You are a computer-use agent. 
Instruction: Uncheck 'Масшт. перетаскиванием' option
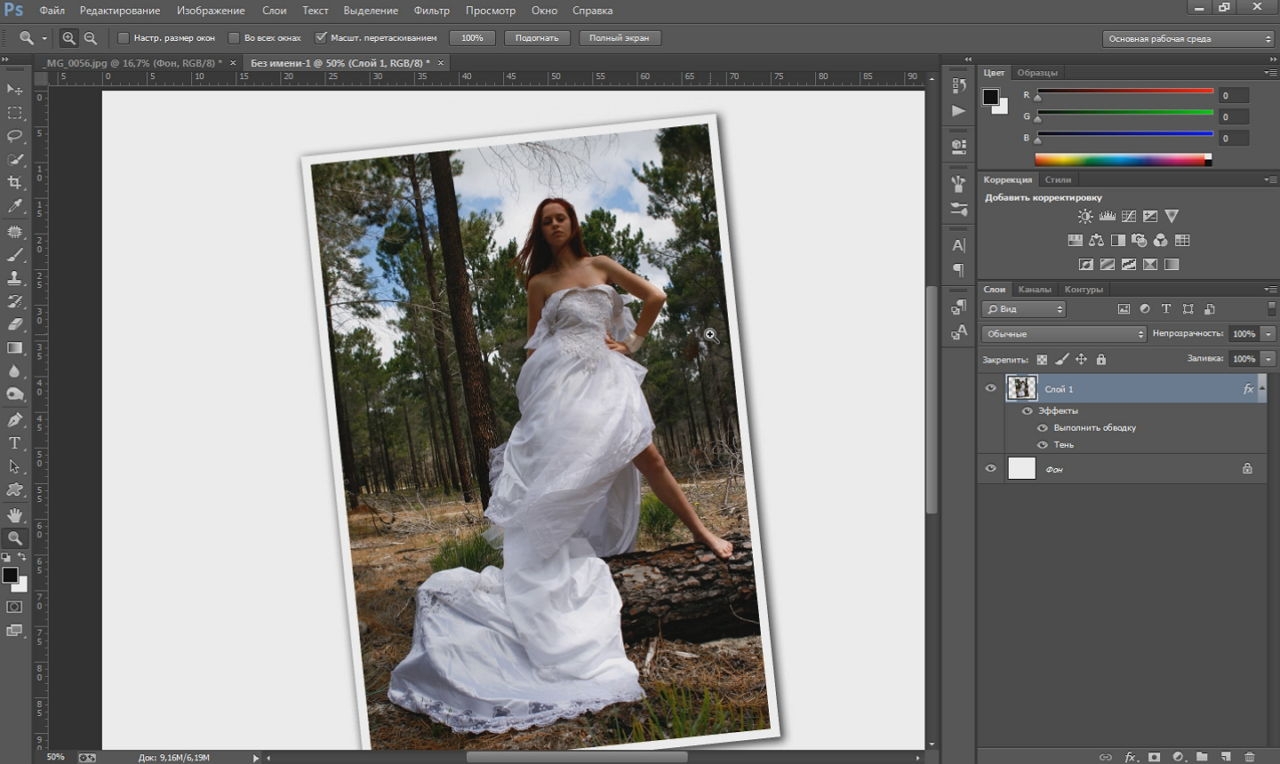click(x=321, y=38)
